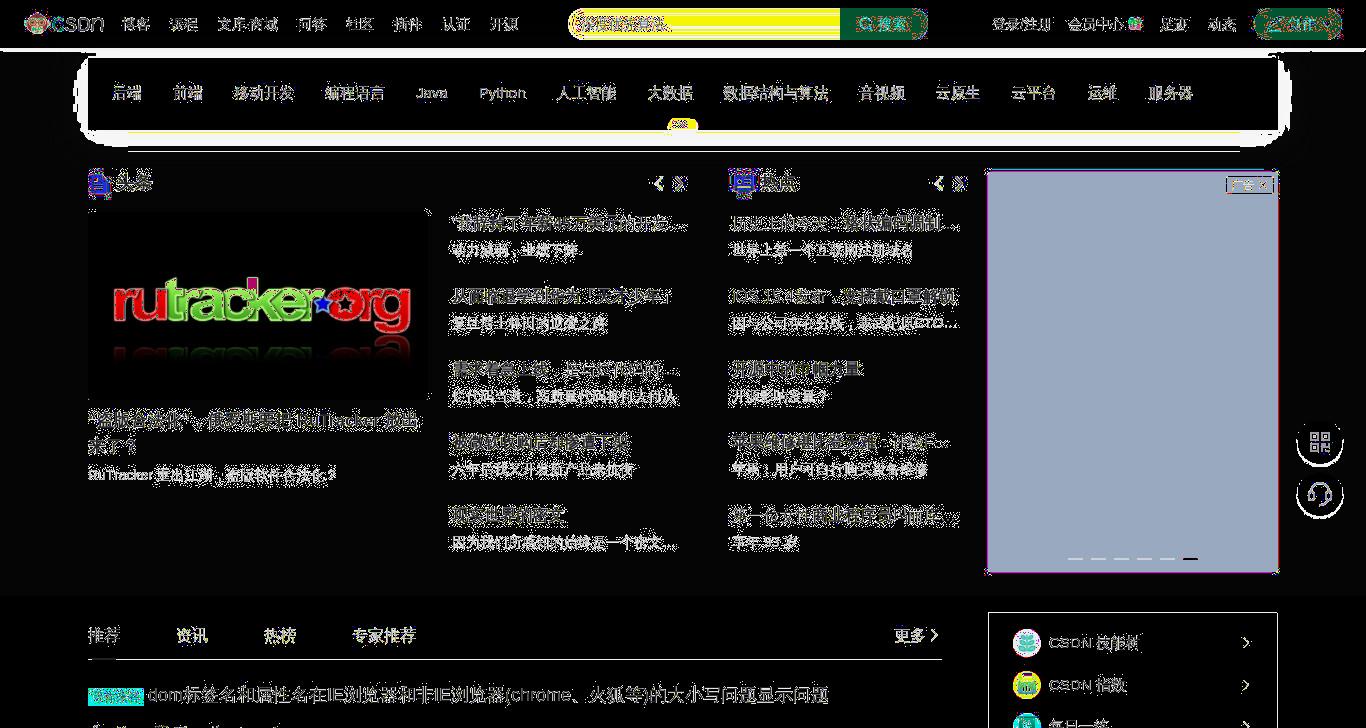
Task: Select the Python category tab
Action: point(502,93)
